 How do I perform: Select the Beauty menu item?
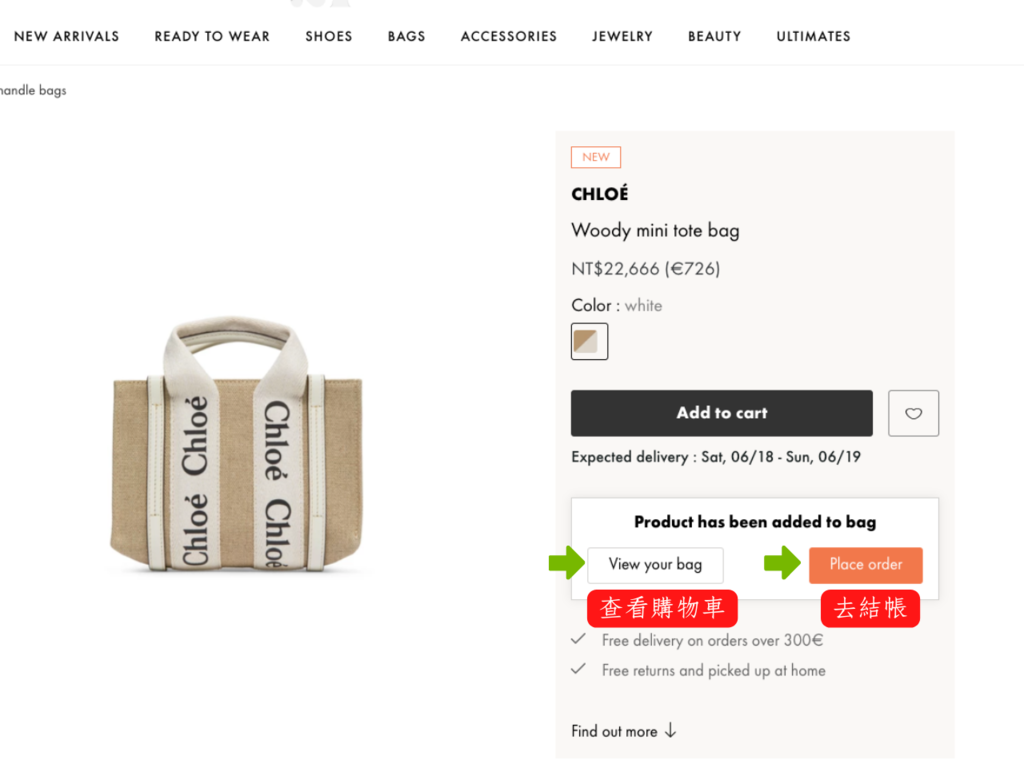tap(714, 36)
